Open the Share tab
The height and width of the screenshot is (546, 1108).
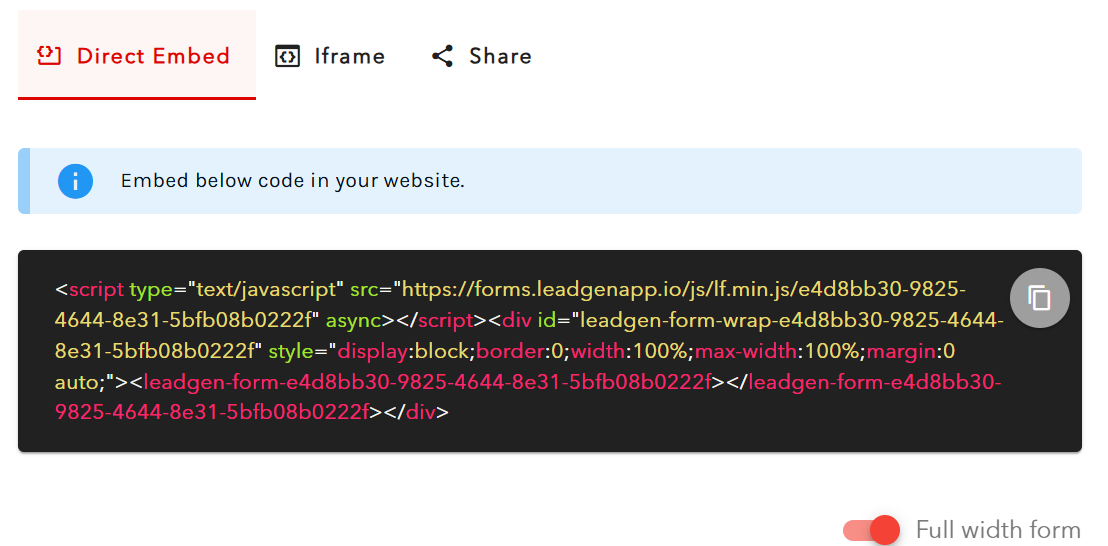click(481, 56)
